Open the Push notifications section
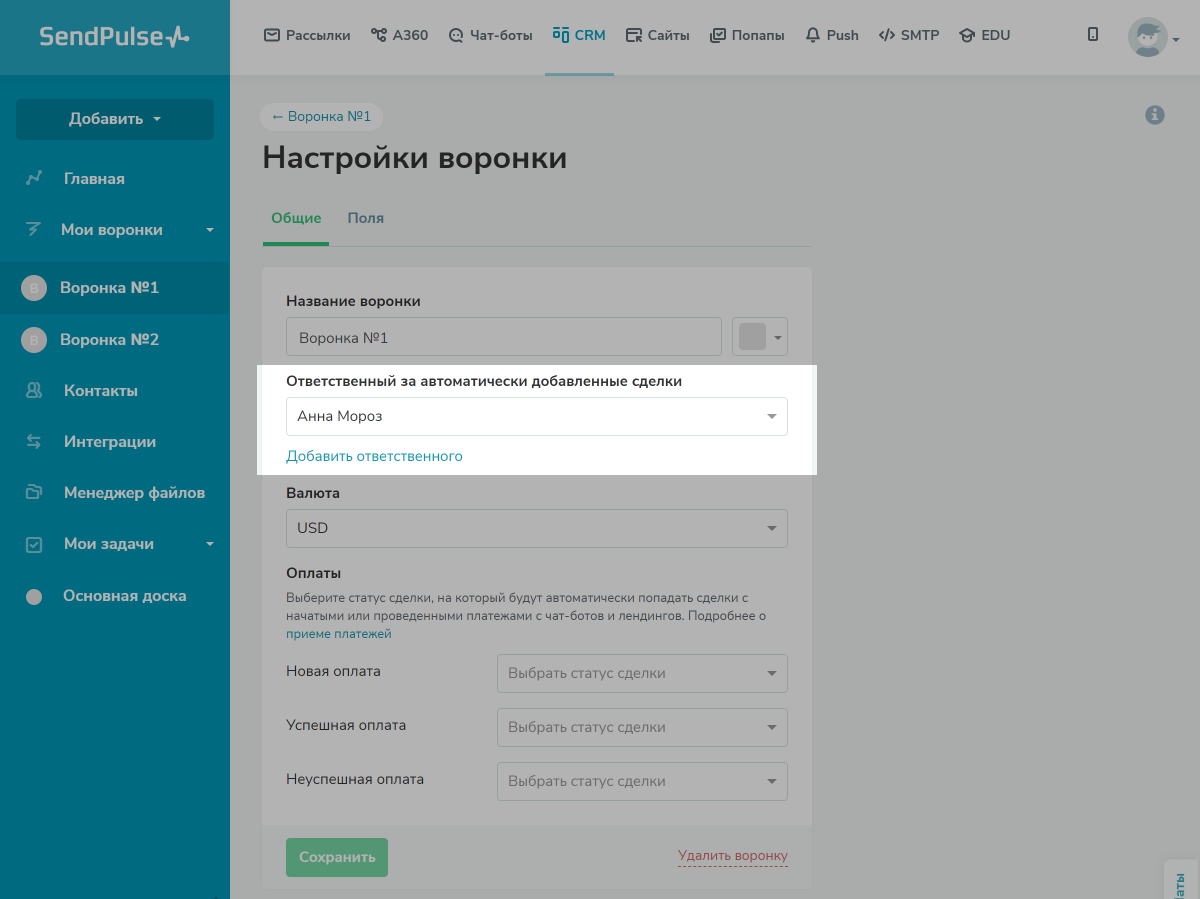Screen dimensions: 1200x899 [x=832, y=35]
